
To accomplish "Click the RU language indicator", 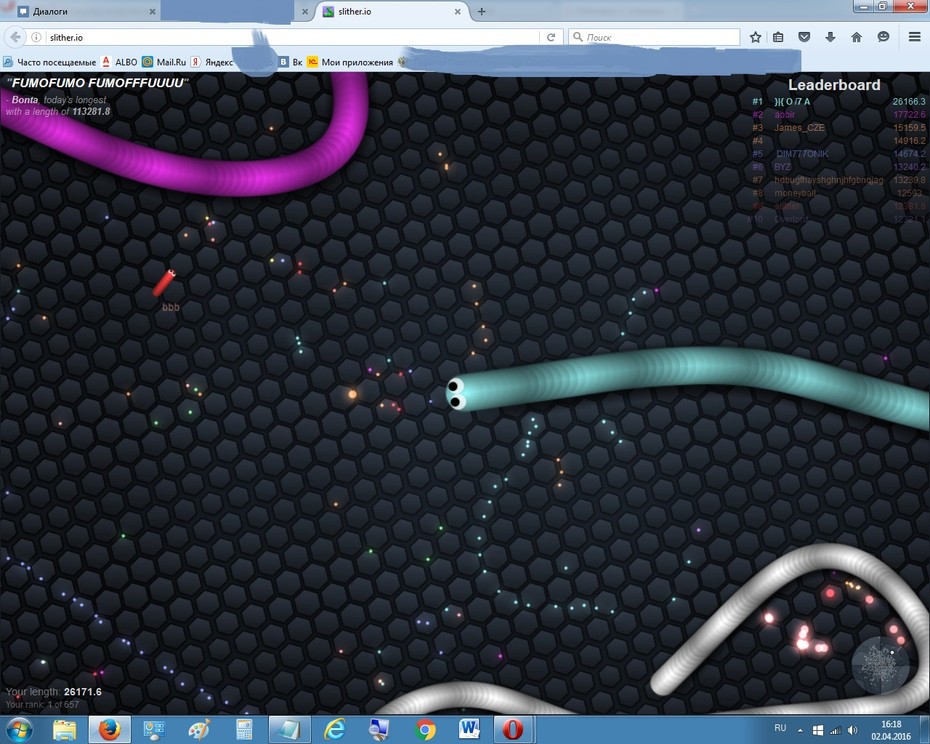I will (780, 728).
